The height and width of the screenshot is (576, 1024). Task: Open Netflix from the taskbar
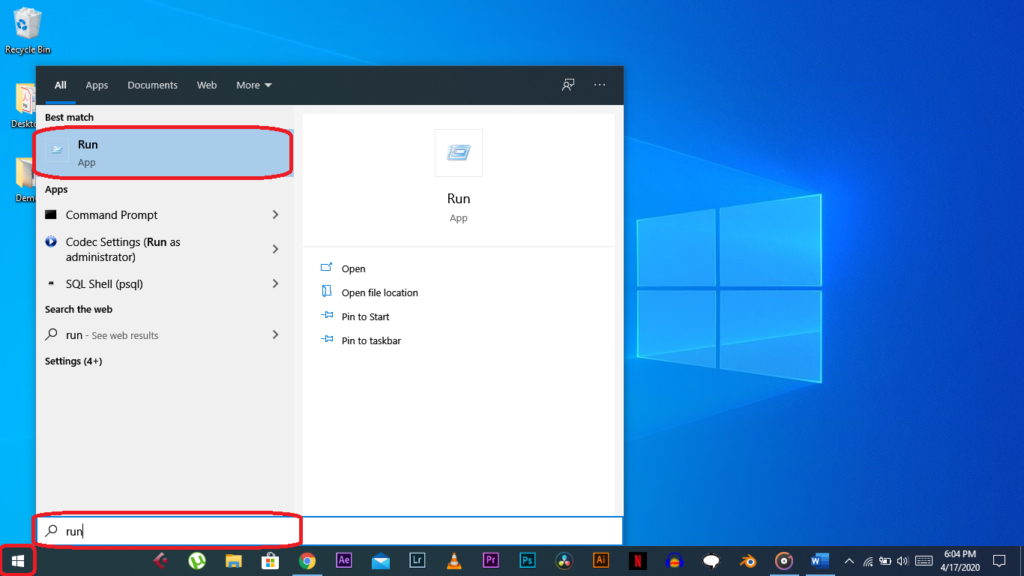tap(637, 561)
